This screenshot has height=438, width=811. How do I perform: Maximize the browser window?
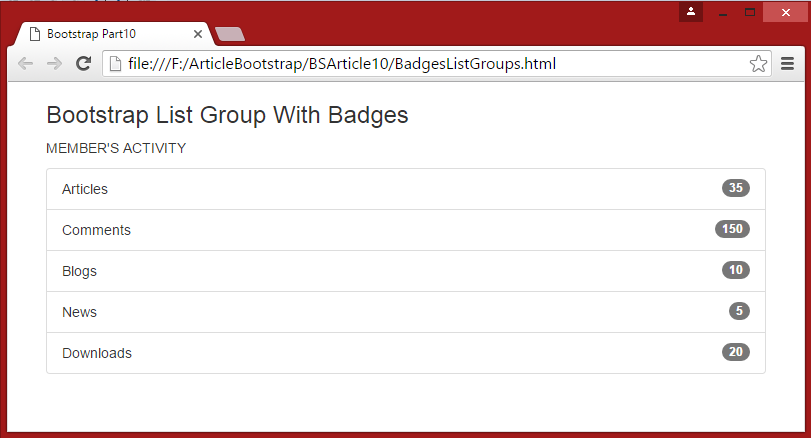(x=749, y=12)
